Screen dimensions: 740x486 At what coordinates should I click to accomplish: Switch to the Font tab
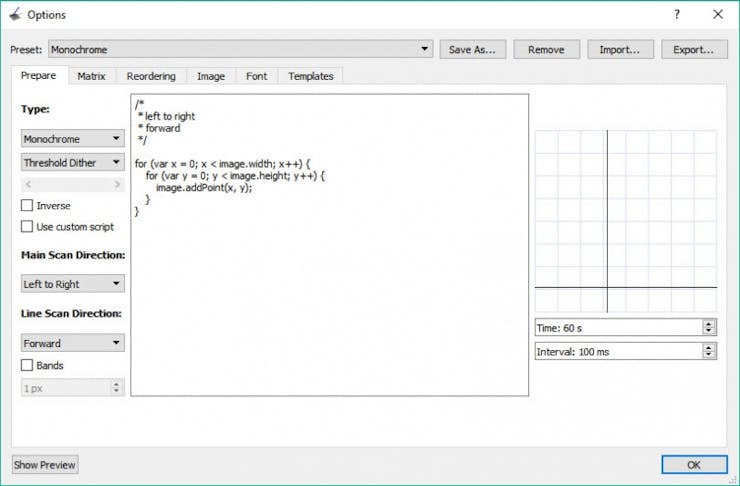click(257, 76)
